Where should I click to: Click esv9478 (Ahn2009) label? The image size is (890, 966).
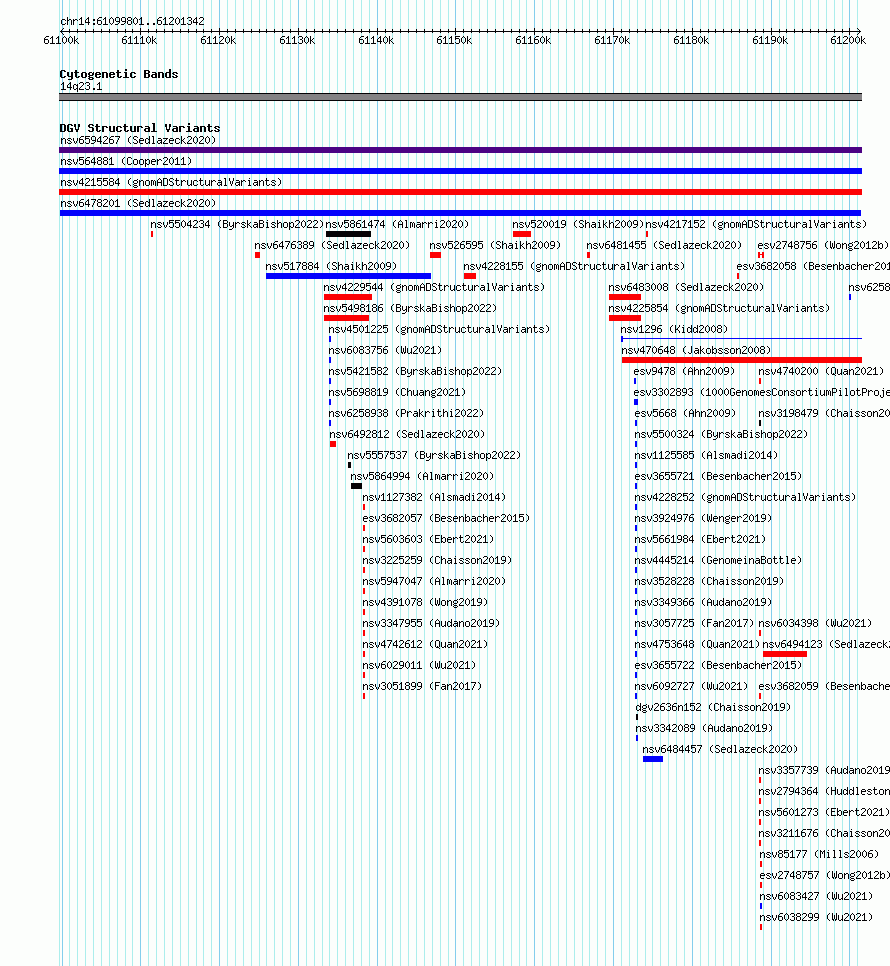(x=684, y=371)
